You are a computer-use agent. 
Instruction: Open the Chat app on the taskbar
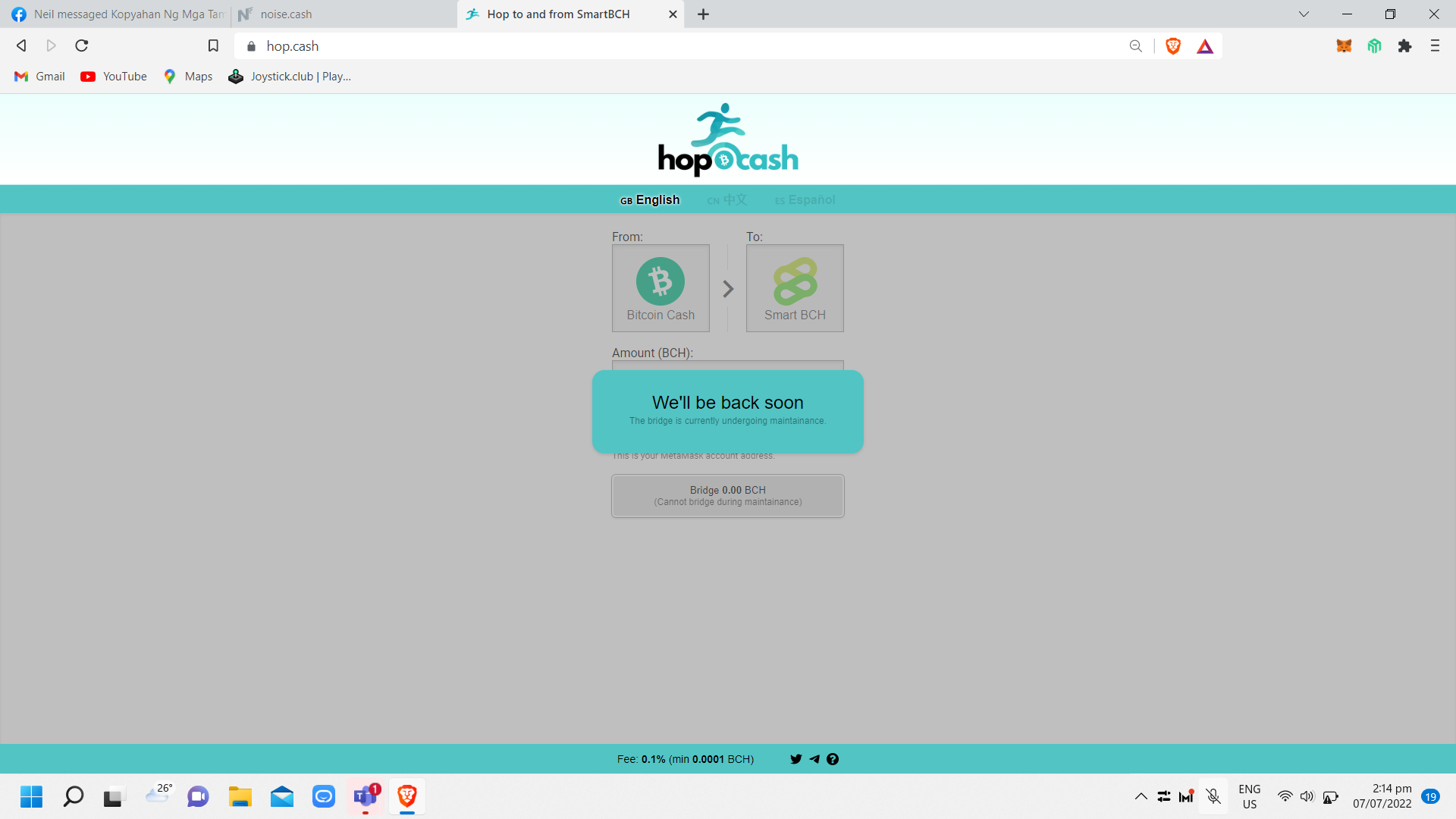[x=198, y=797]
